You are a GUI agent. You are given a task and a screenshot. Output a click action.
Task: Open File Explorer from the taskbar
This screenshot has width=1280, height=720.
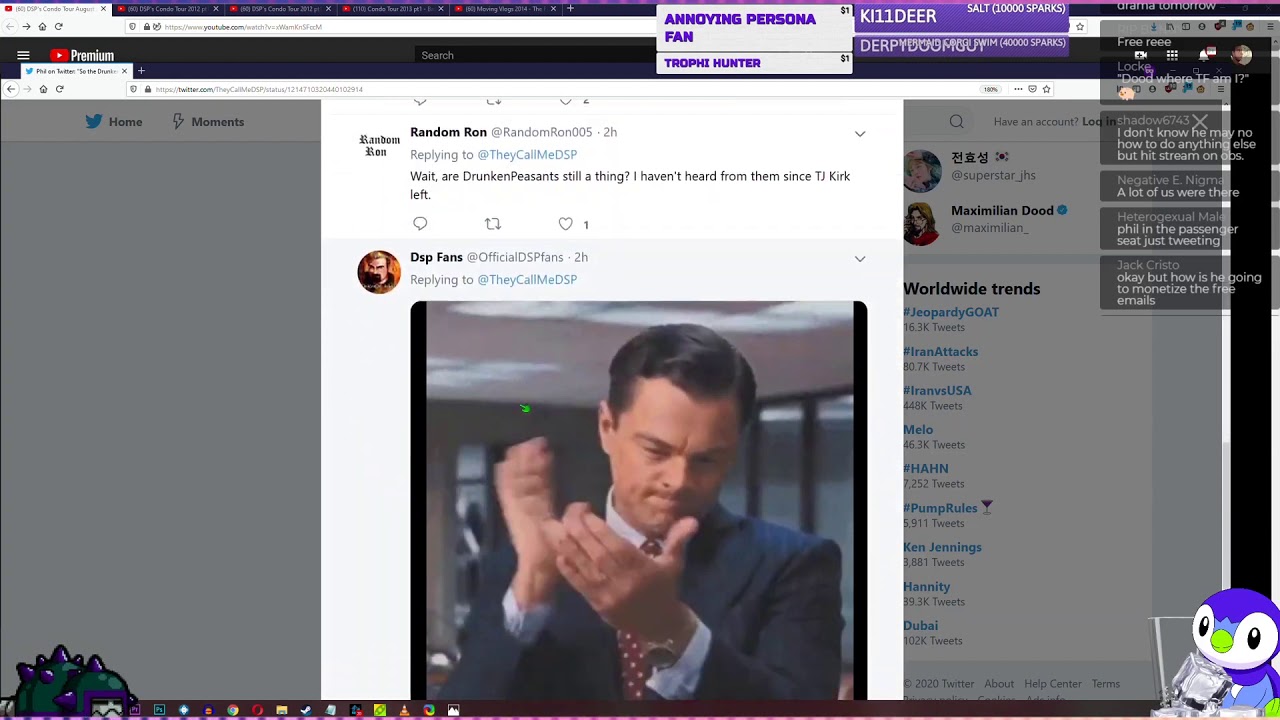point(282,710)
